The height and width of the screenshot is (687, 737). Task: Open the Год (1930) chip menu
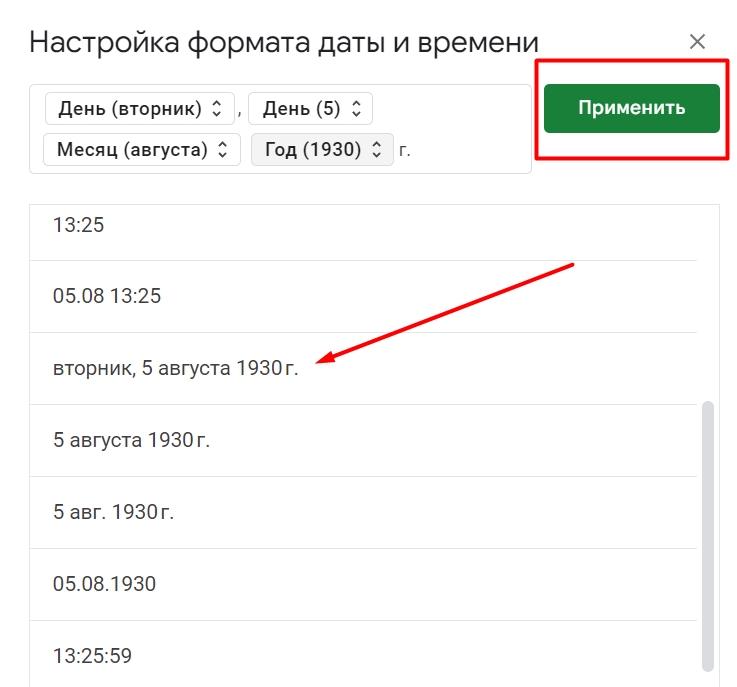click(311, 150)
